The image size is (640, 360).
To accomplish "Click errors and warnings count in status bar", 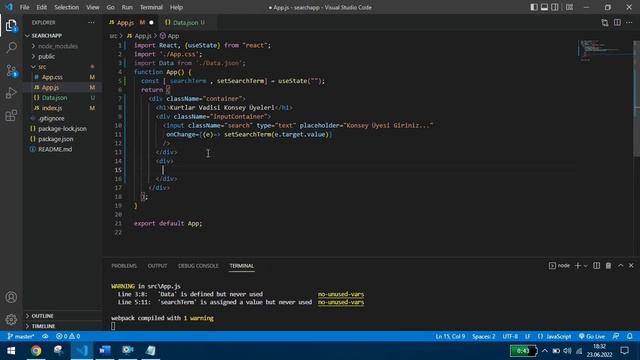I will click(x=68, y=336).
